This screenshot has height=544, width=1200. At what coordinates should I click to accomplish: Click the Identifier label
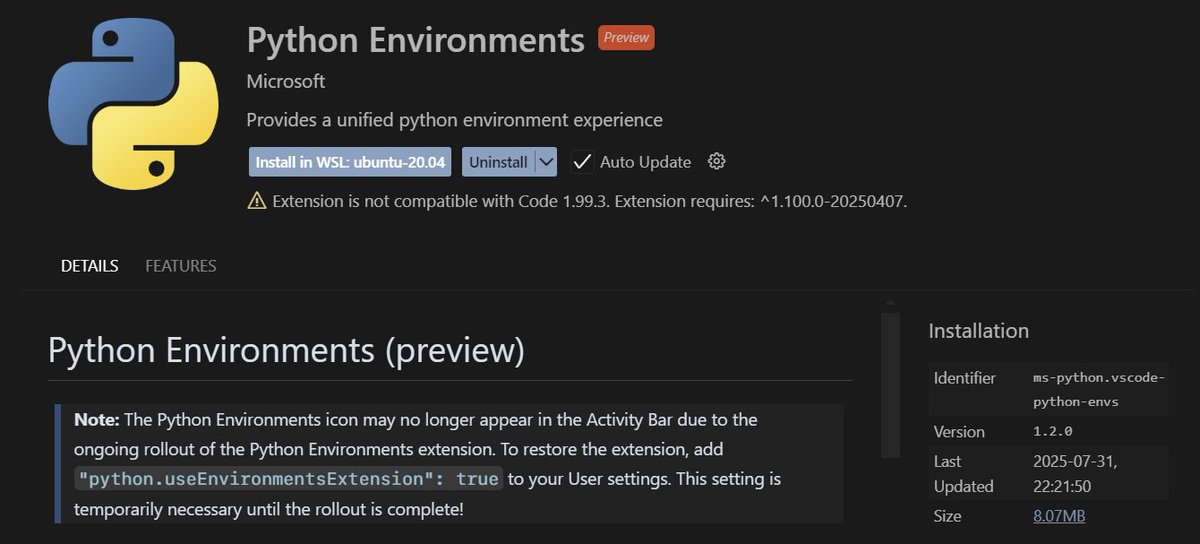click(965, 378)
